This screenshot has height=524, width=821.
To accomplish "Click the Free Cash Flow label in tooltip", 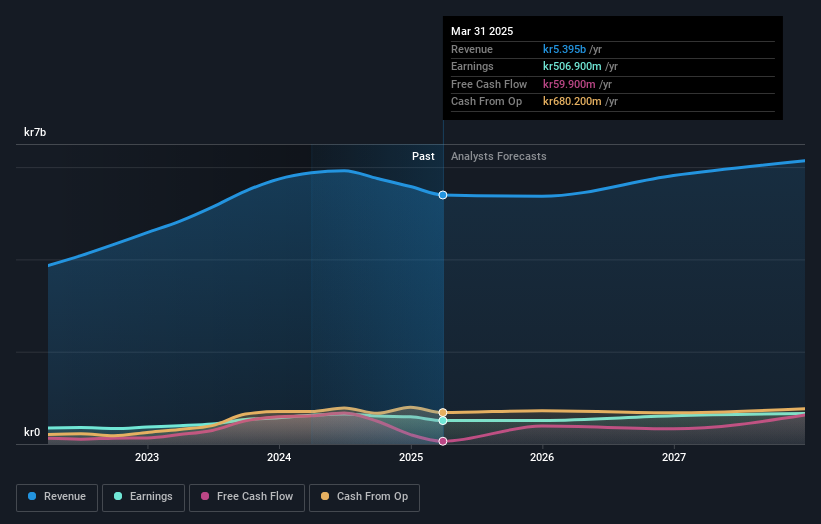I will click(489, 84).
